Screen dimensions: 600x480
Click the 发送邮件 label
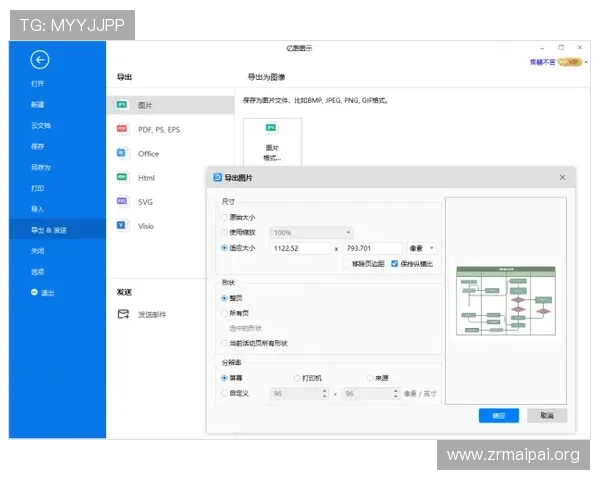click(152, 314)
